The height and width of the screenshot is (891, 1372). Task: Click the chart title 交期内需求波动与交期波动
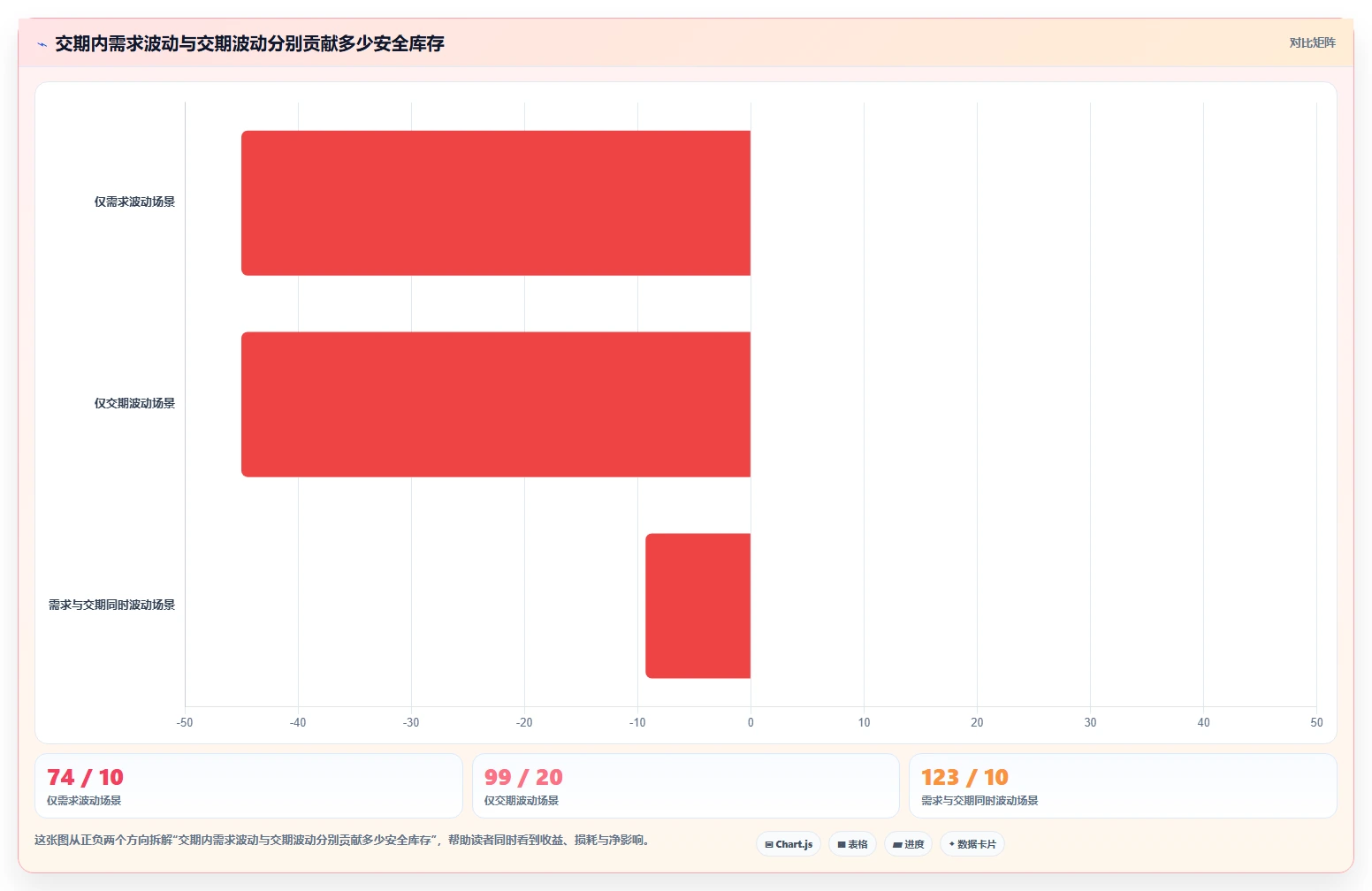click(249, 43)
